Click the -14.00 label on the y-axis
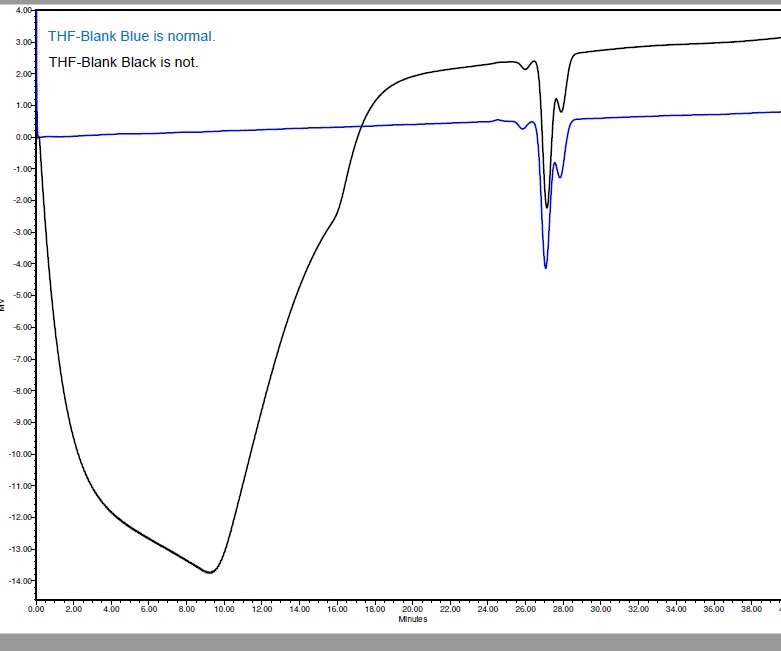The image size is (781, 651). click(20, 581)
